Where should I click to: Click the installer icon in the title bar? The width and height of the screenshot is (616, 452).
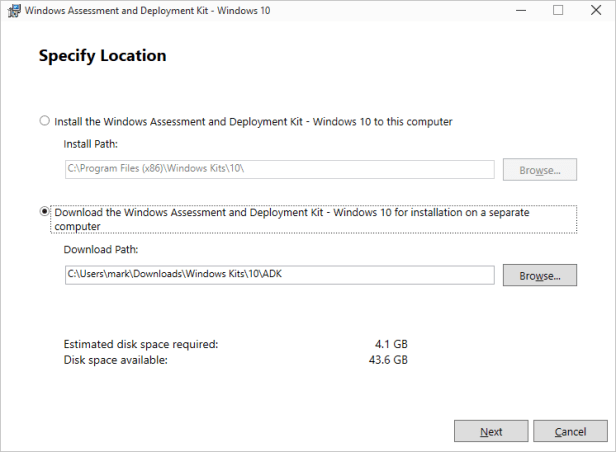(12, 11)
